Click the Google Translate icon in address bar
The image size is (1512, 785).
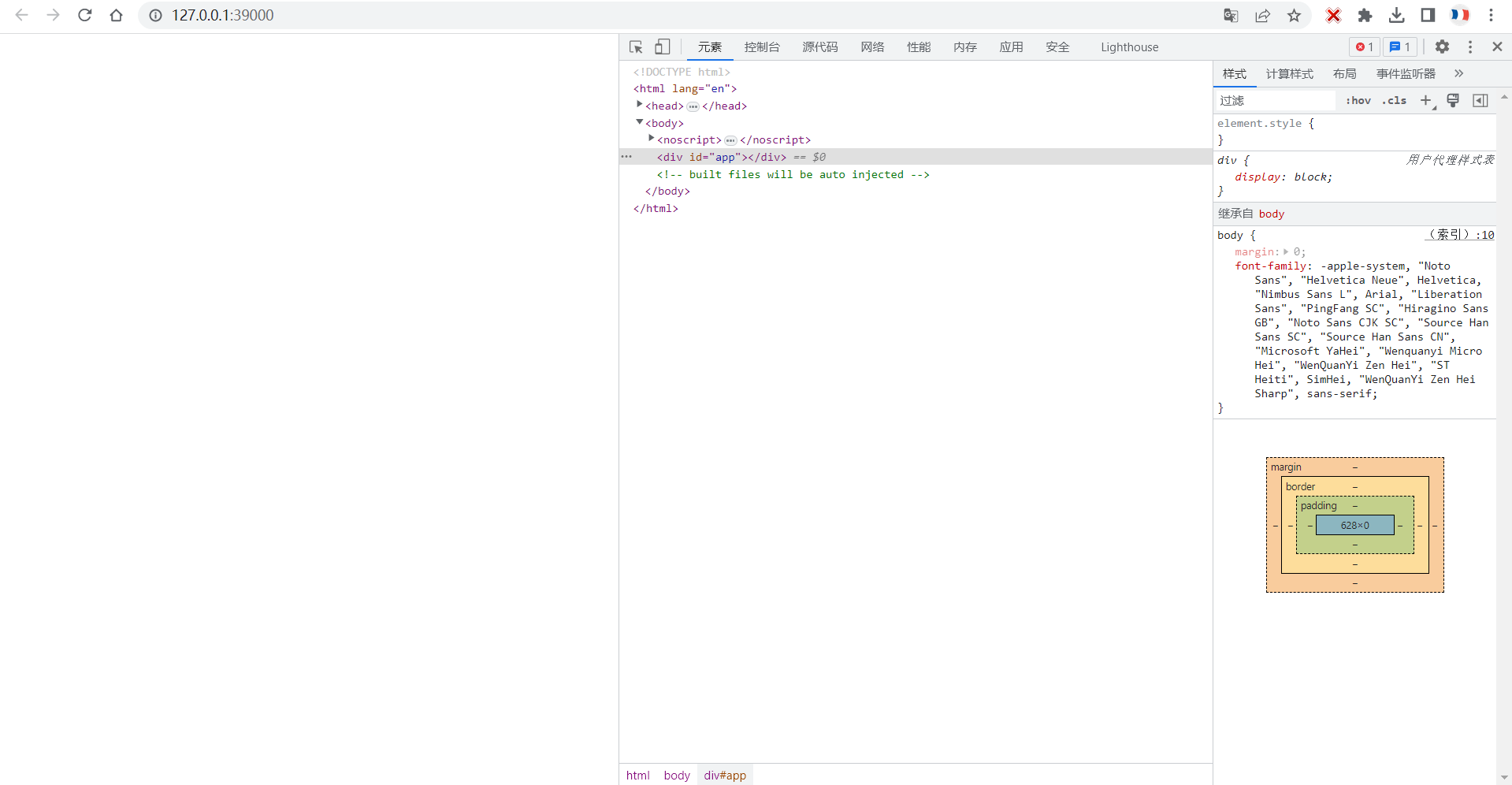(1230, 15)
